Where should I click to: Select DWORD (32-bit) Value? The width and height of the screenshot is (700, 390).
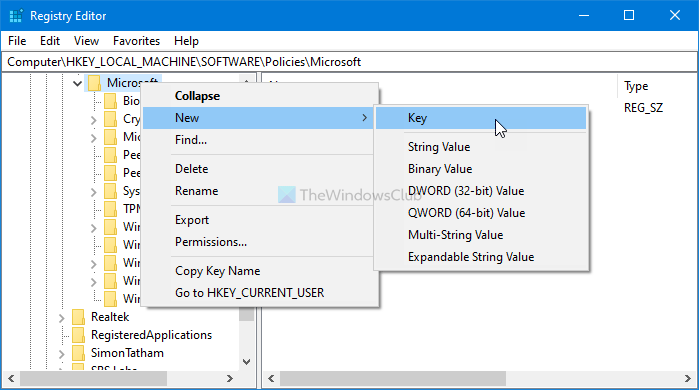point(481,191)
